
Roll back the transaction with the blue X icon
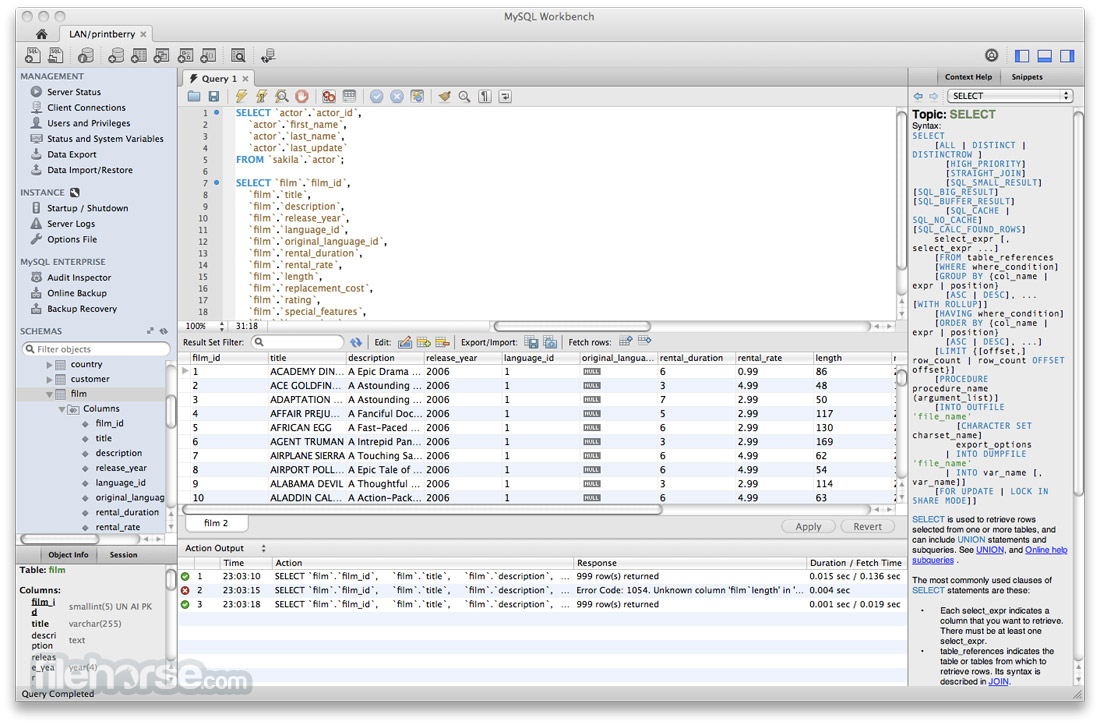(x=397, y=96)
